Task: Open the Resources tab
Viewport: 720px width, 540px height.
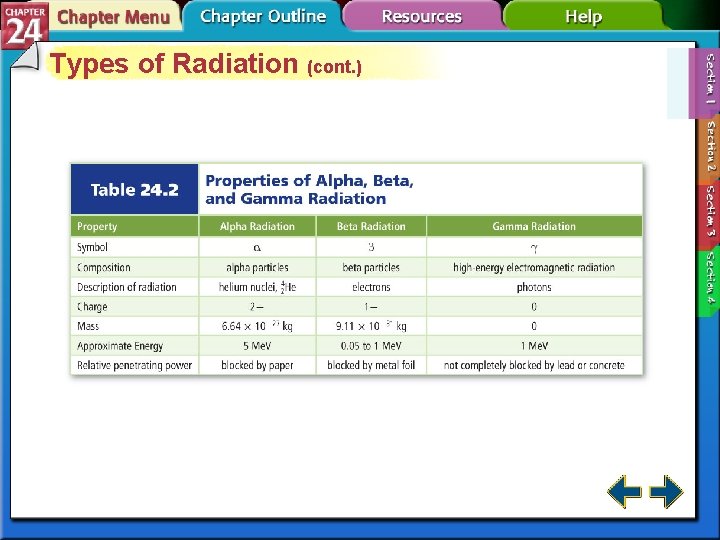Action: tap(422, 16)
